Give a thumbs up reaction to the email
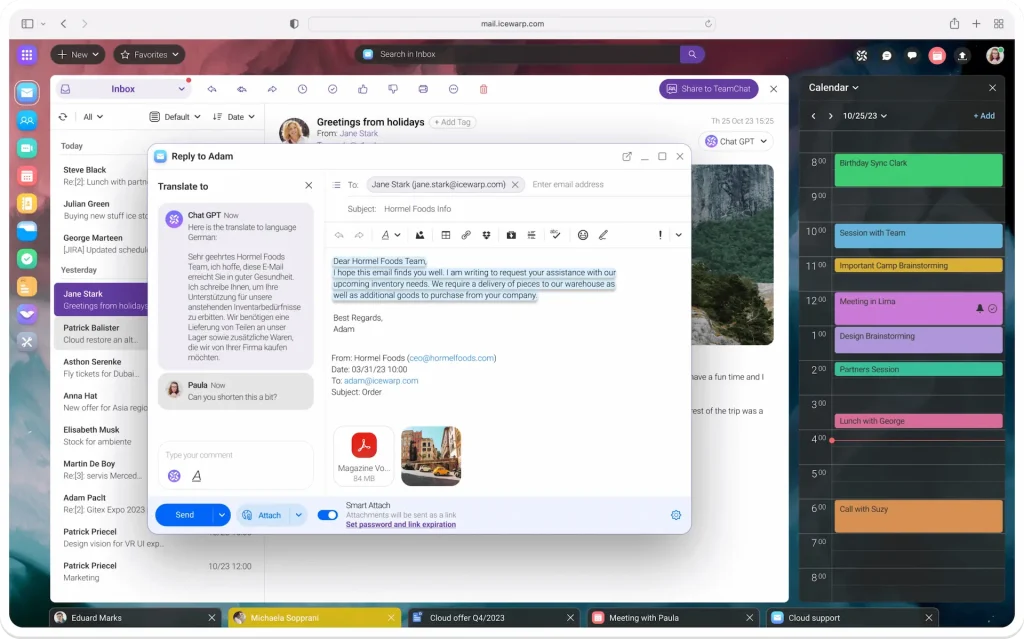Image resolution: width=1024 pixels, height=639 pixels. pyautogui.click(x=363, y=89)
